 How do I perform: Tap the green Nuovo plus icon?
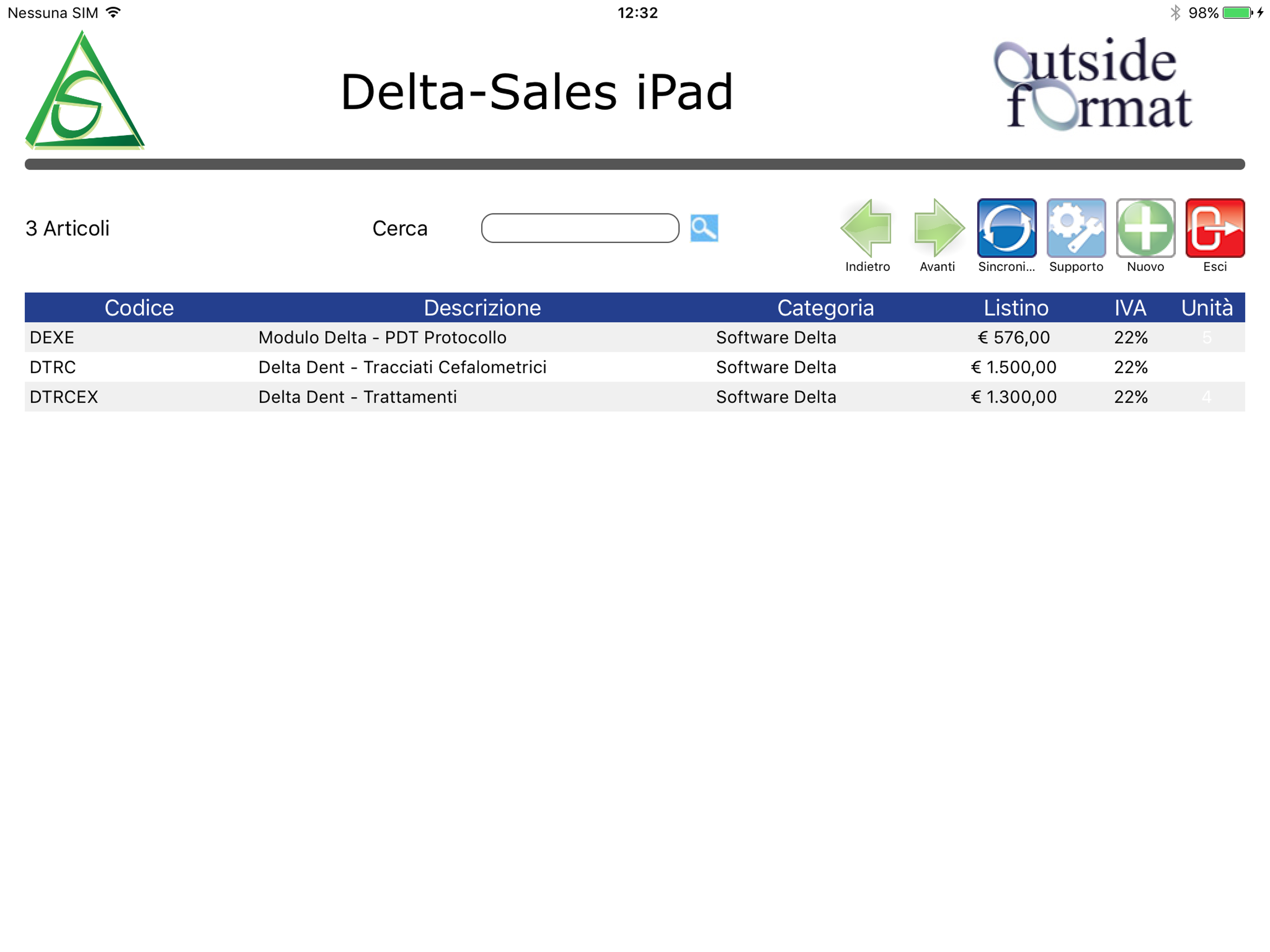1145,229
